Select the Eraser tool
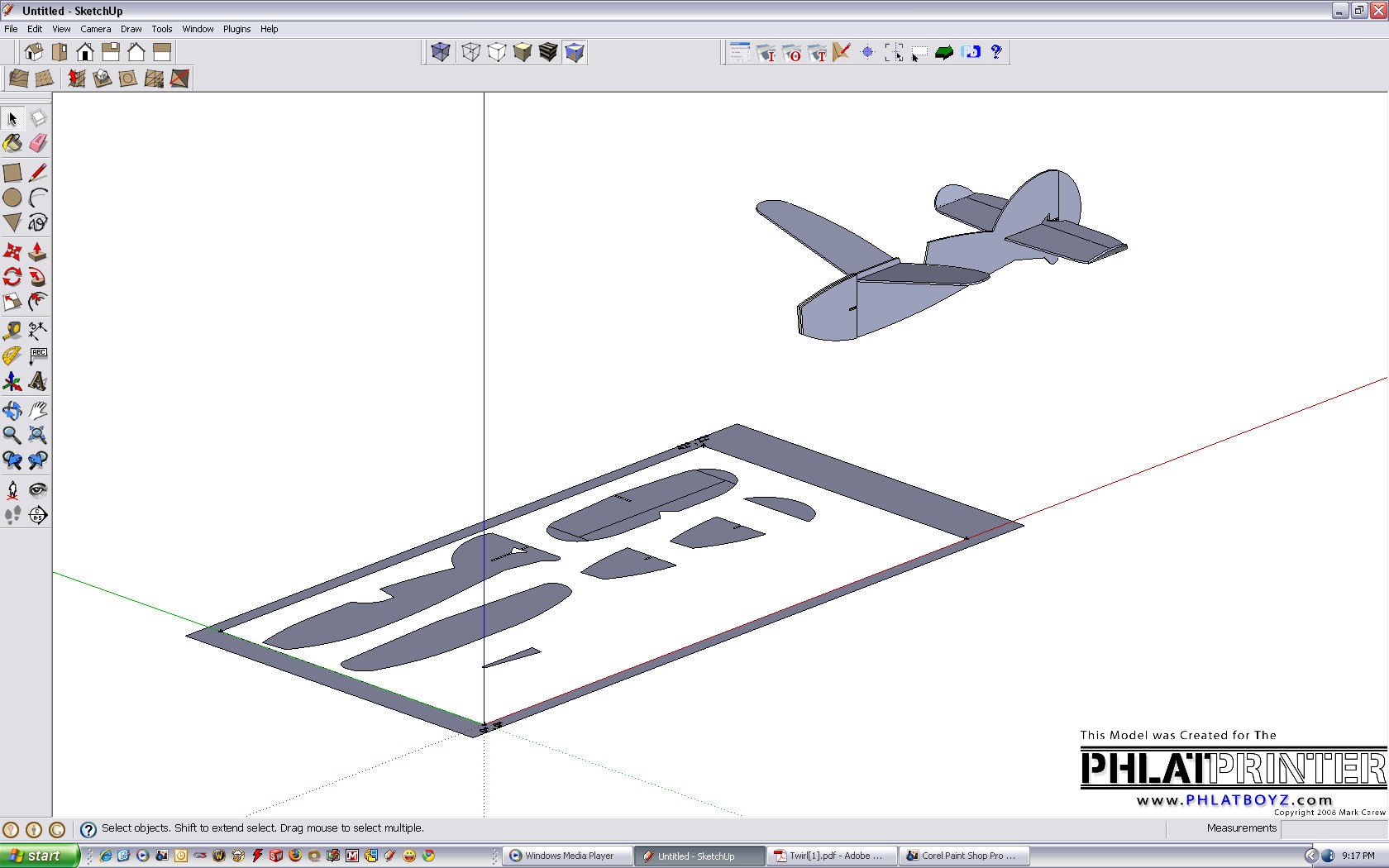1389x868 pixels. tap(38, 144)
